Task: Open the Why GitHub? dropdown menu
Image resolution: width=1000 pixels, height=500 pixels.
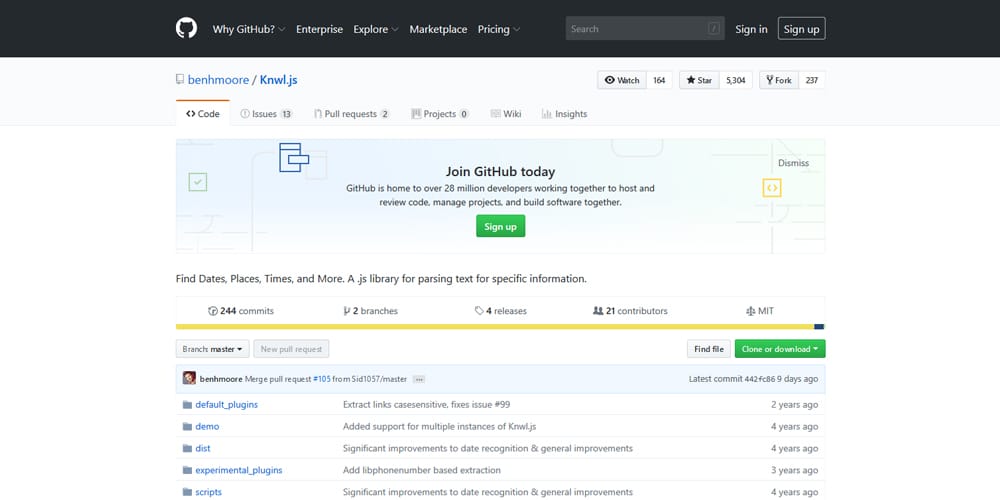Action: coord(249,29)
